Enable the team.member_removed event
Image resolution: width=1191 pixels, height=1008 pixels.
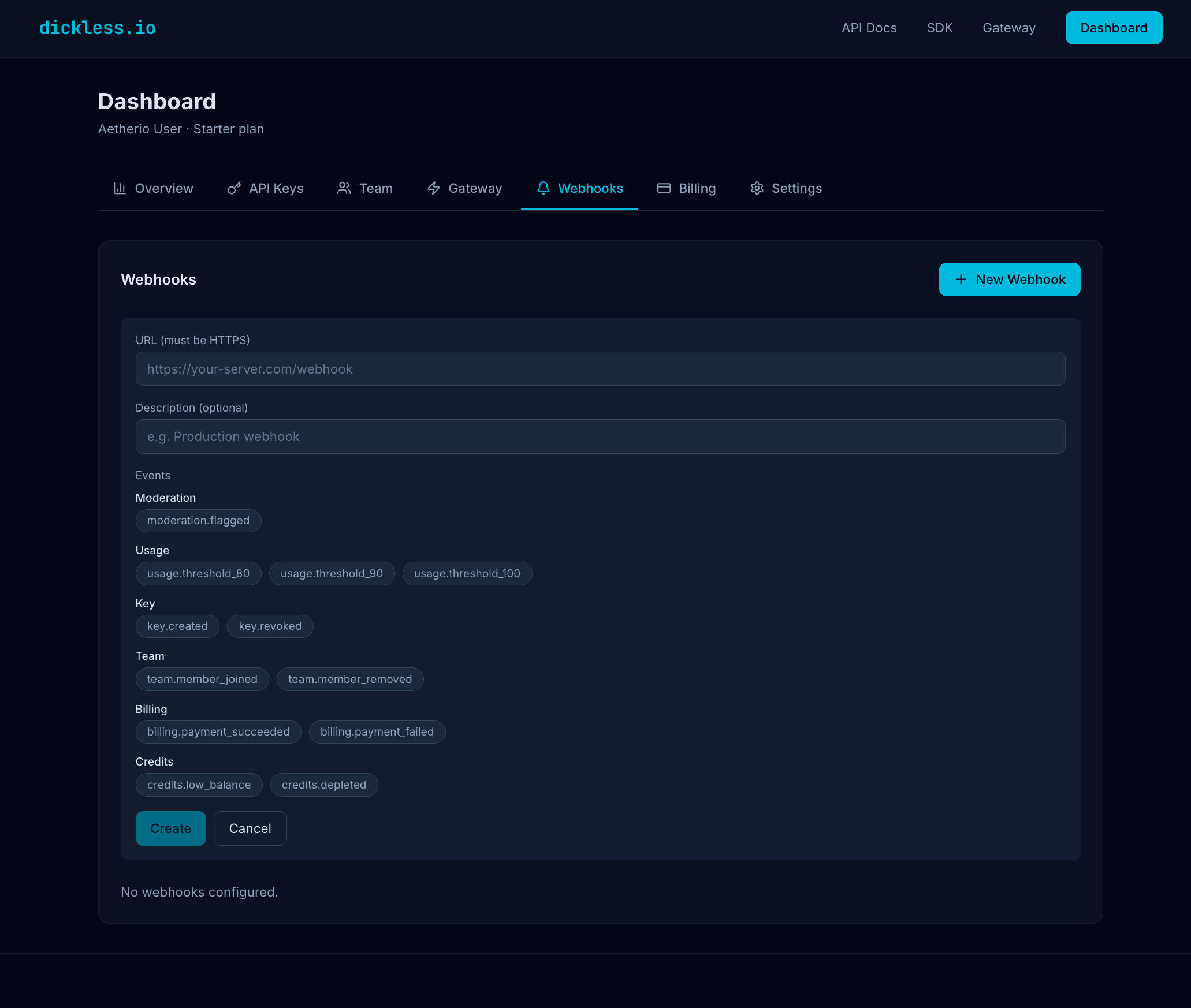(350, 679)
